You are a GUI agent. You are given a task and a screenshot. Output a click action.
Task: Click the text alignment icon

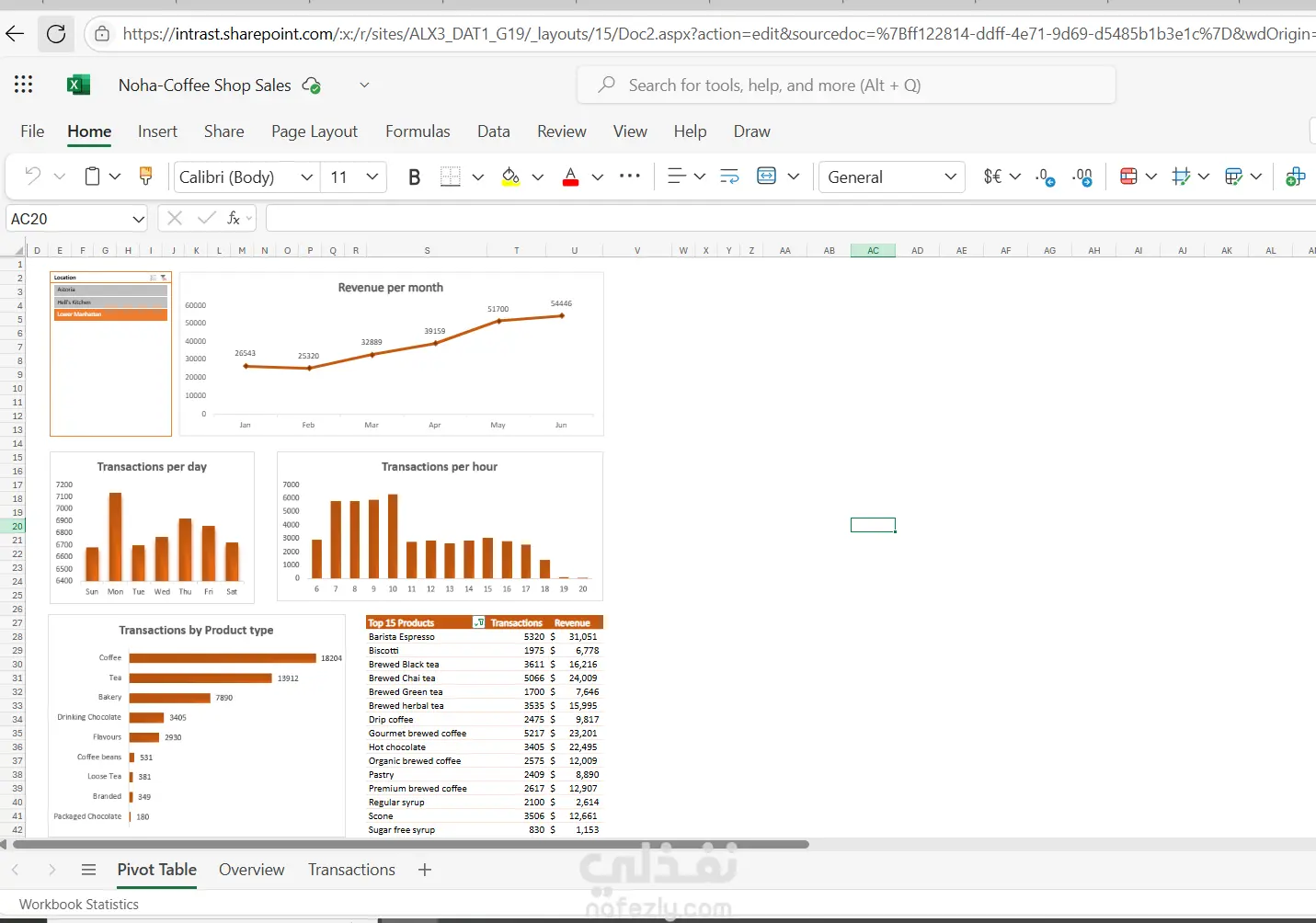(x=676, y=176)
